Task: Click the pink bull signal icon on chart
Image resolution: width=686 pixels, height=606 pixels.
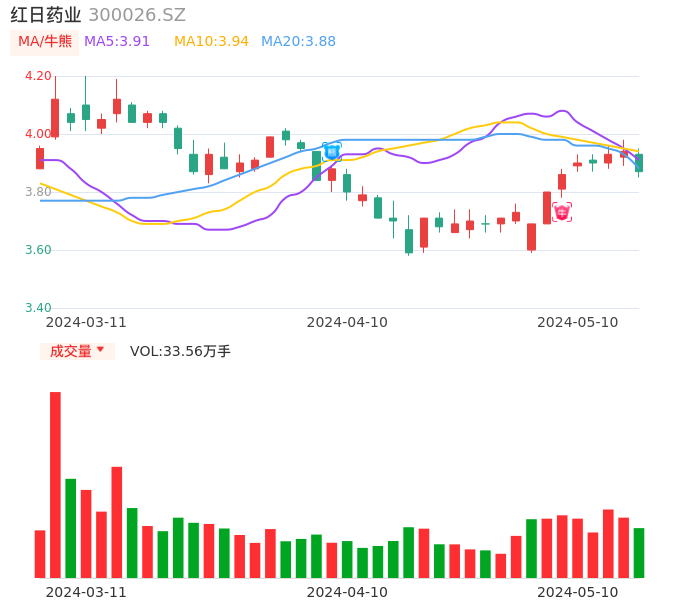Action: click(x=562, y=212)
